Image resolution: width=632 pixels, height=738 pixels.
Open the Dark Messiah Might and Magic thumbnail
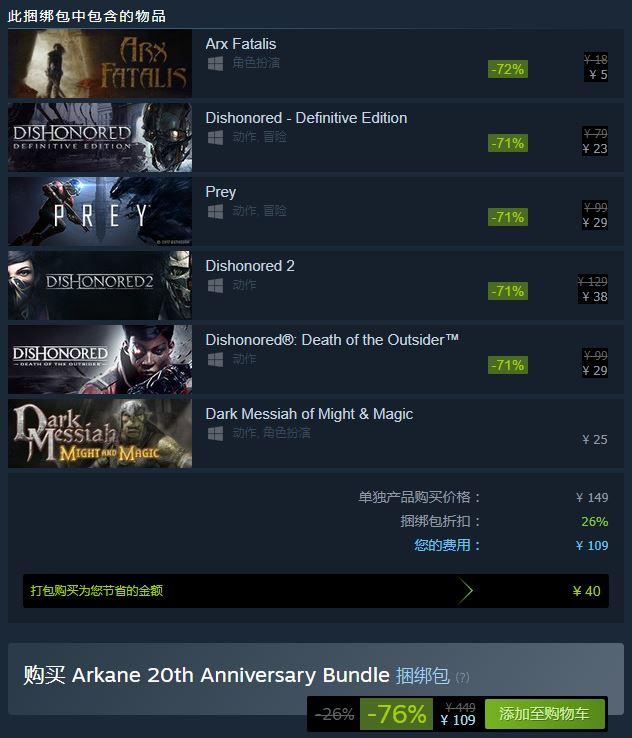[x=100, y=433]
